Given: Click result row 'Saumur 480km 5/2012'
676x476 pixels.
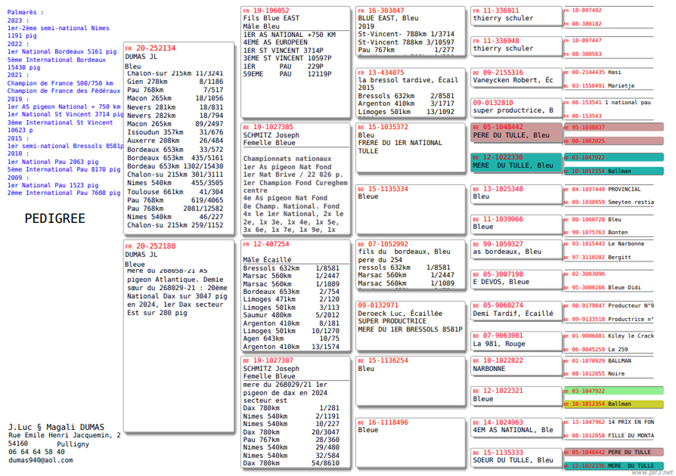Looking at the screenshot, I should coord(291,315).
